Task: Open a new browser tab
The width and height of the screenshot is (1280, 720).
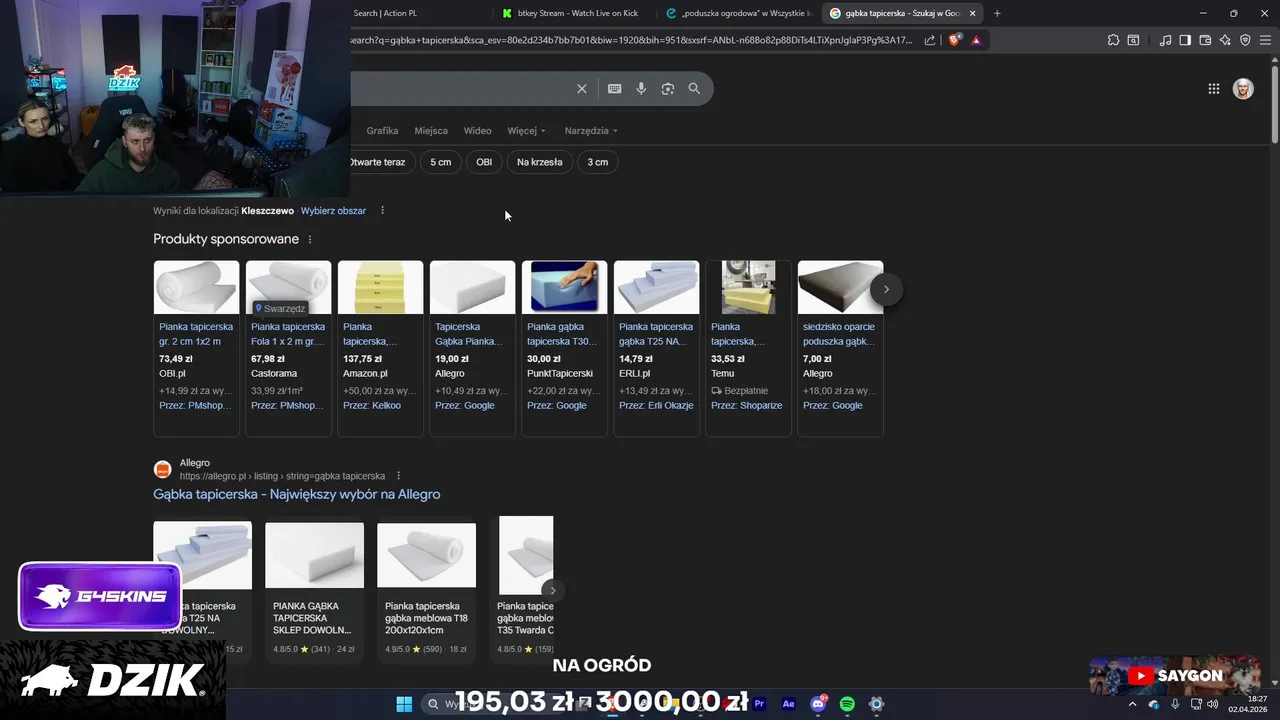Action: (x=997, y=13)
